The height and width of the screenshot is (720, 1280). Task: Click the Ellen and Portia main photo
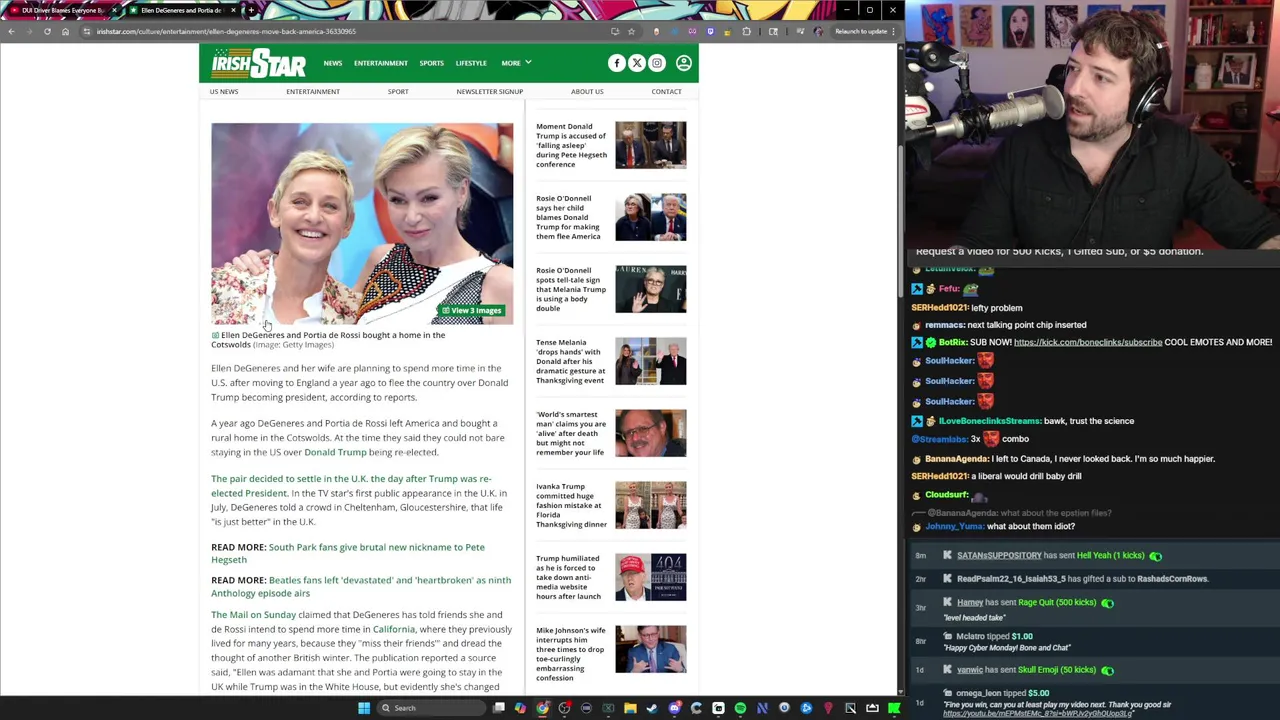(x=362, y=223)
